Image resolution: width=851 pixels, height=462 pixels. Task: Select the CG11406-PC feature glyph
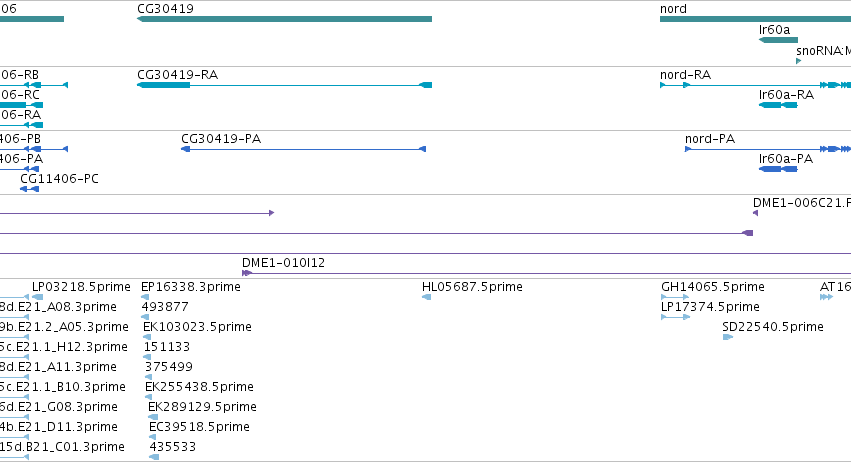click(x=29, y=189)
